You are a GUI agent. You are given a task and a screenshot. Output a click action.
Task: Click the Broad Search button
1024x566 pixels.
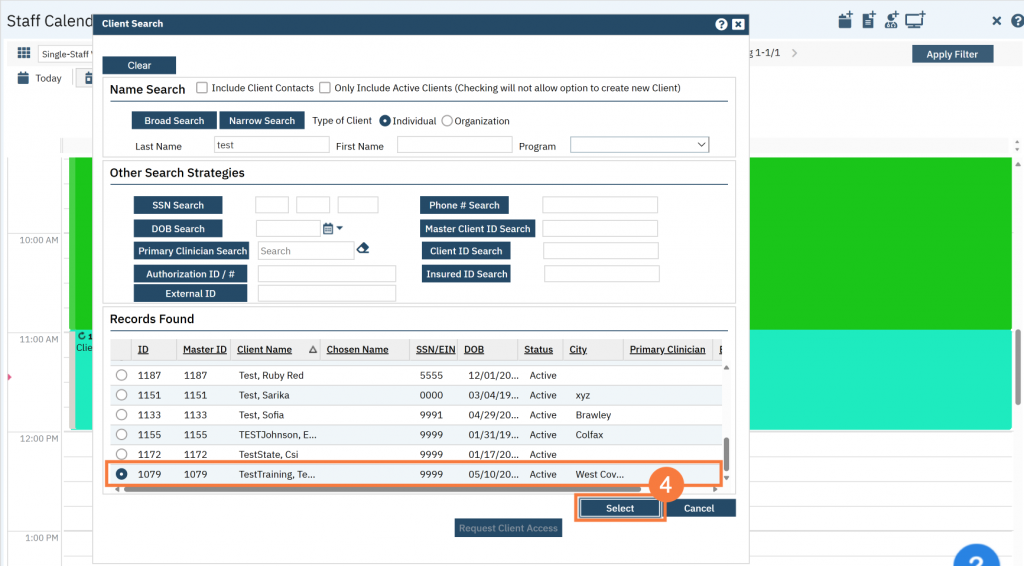click(174, 121)
